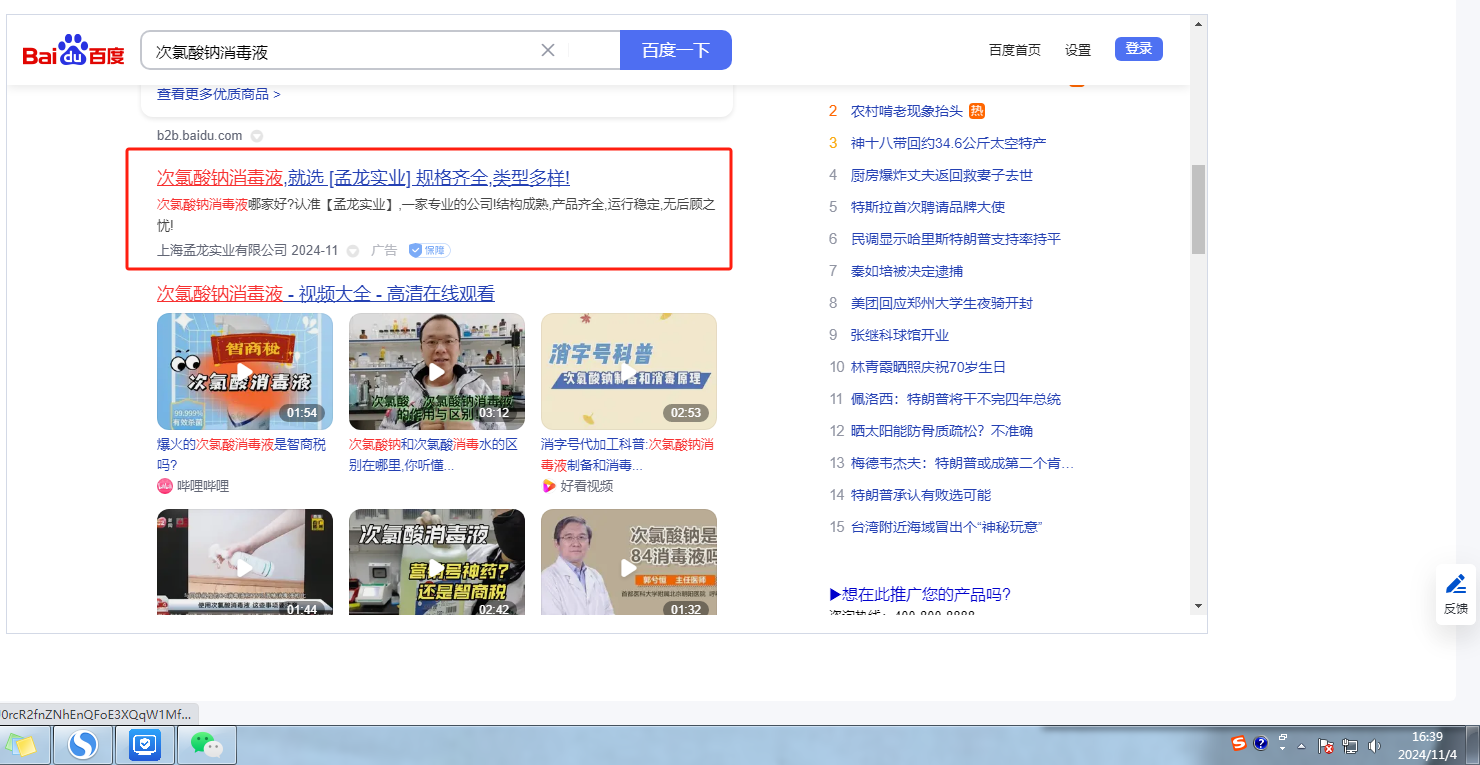Expand dropdown arrow next to b2b.baidu.com
The height and width of the screenshot is (765, 1480).
pyautogui.click(x=257, y=136)
